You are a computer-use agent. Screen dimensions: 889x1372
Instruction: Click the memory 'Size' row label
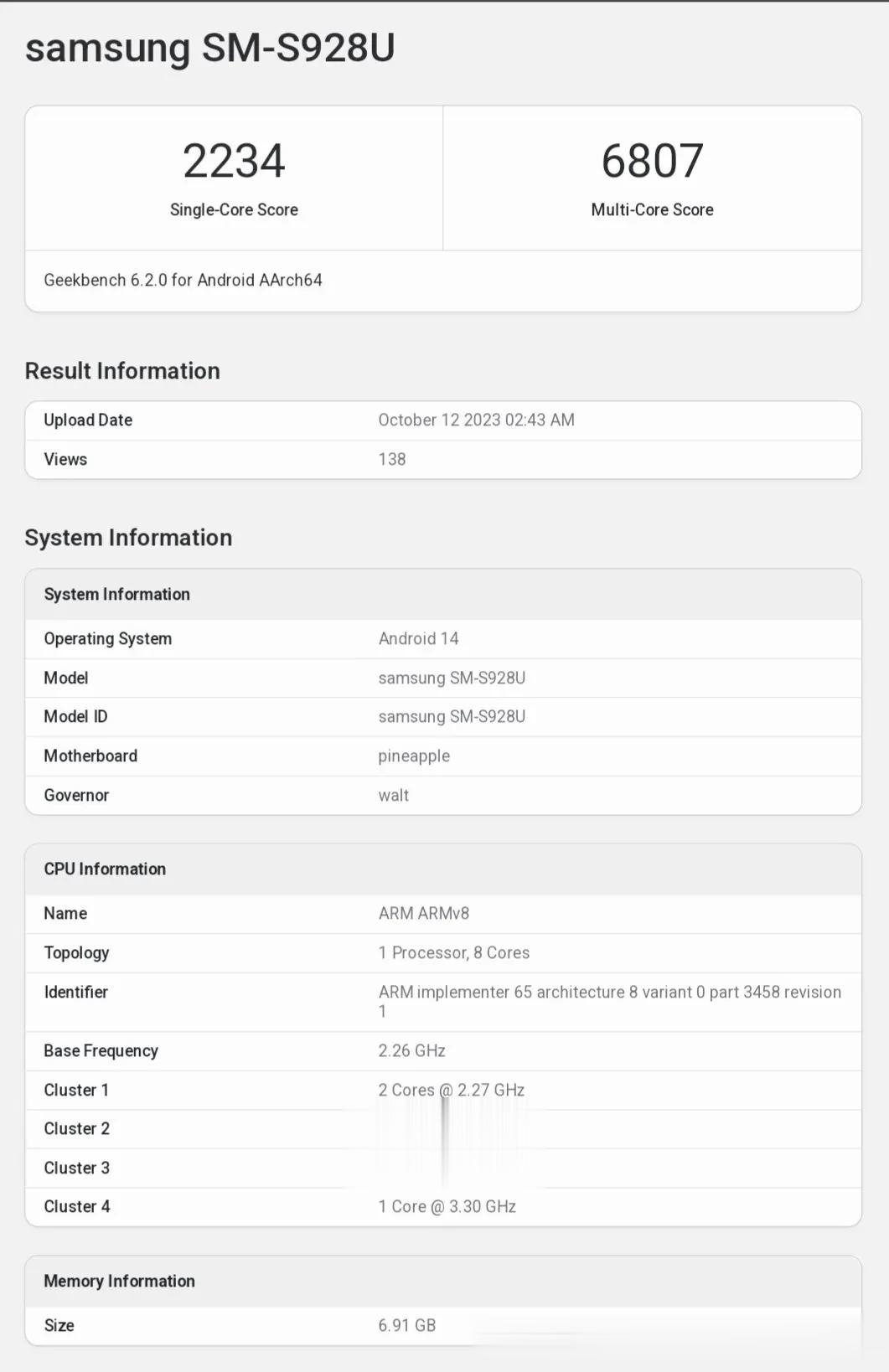(59, 1325)
